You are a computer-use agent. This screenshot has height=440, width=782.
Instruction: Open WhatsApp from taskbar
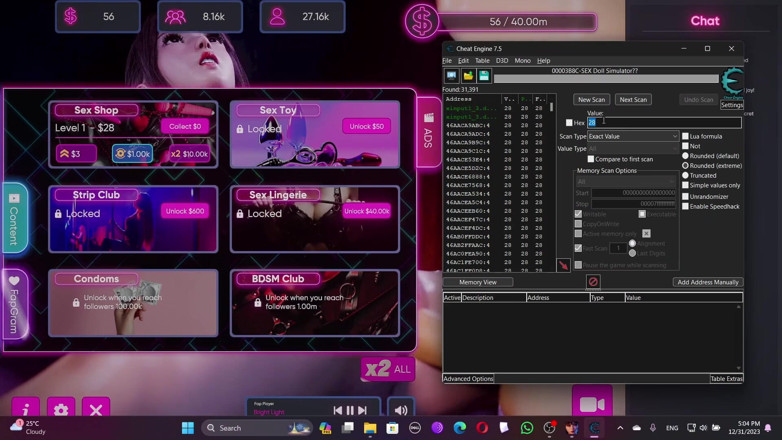pos(527,428)
